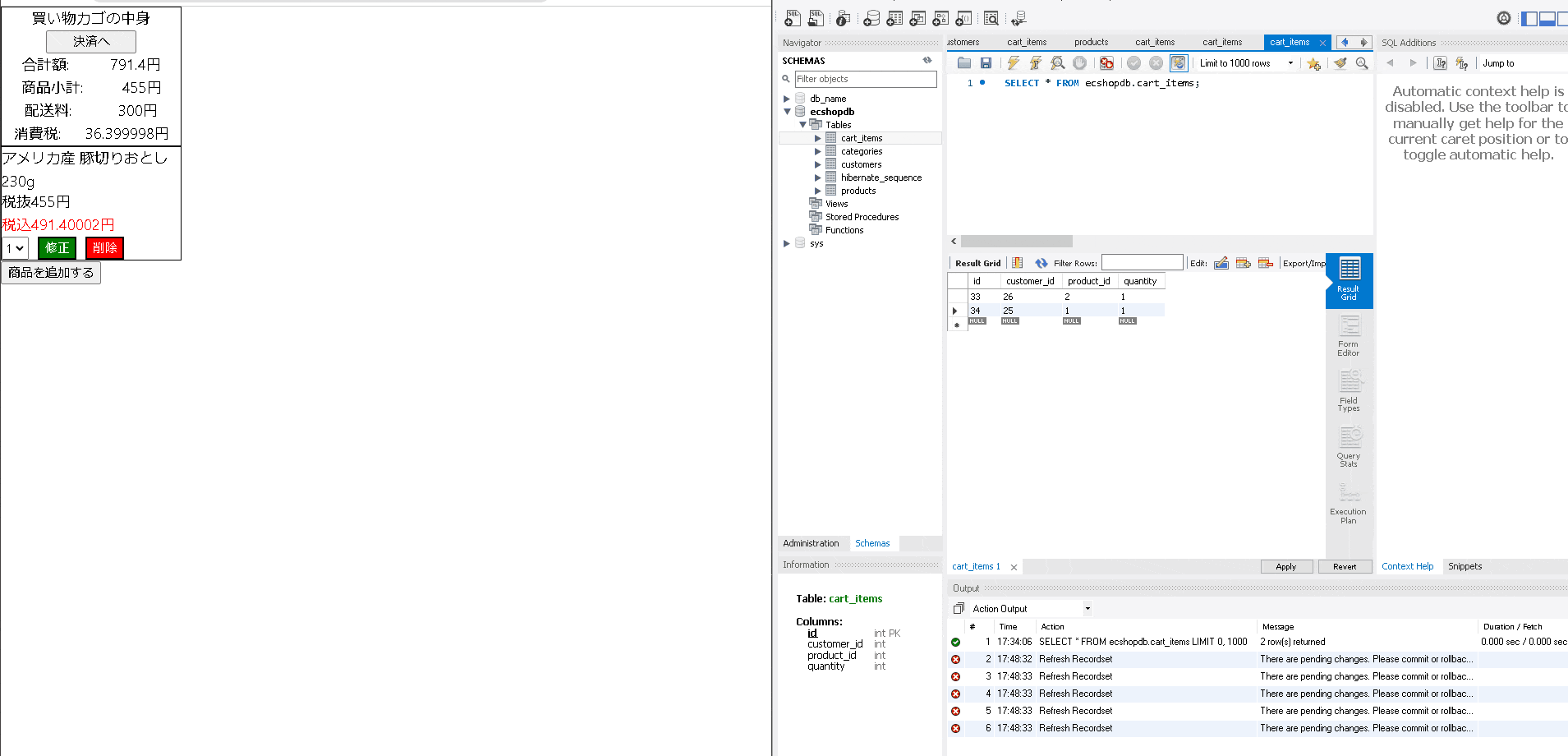Create a new schema
The width and height of the screenshot is (1568, 756).
click(871, 18)
